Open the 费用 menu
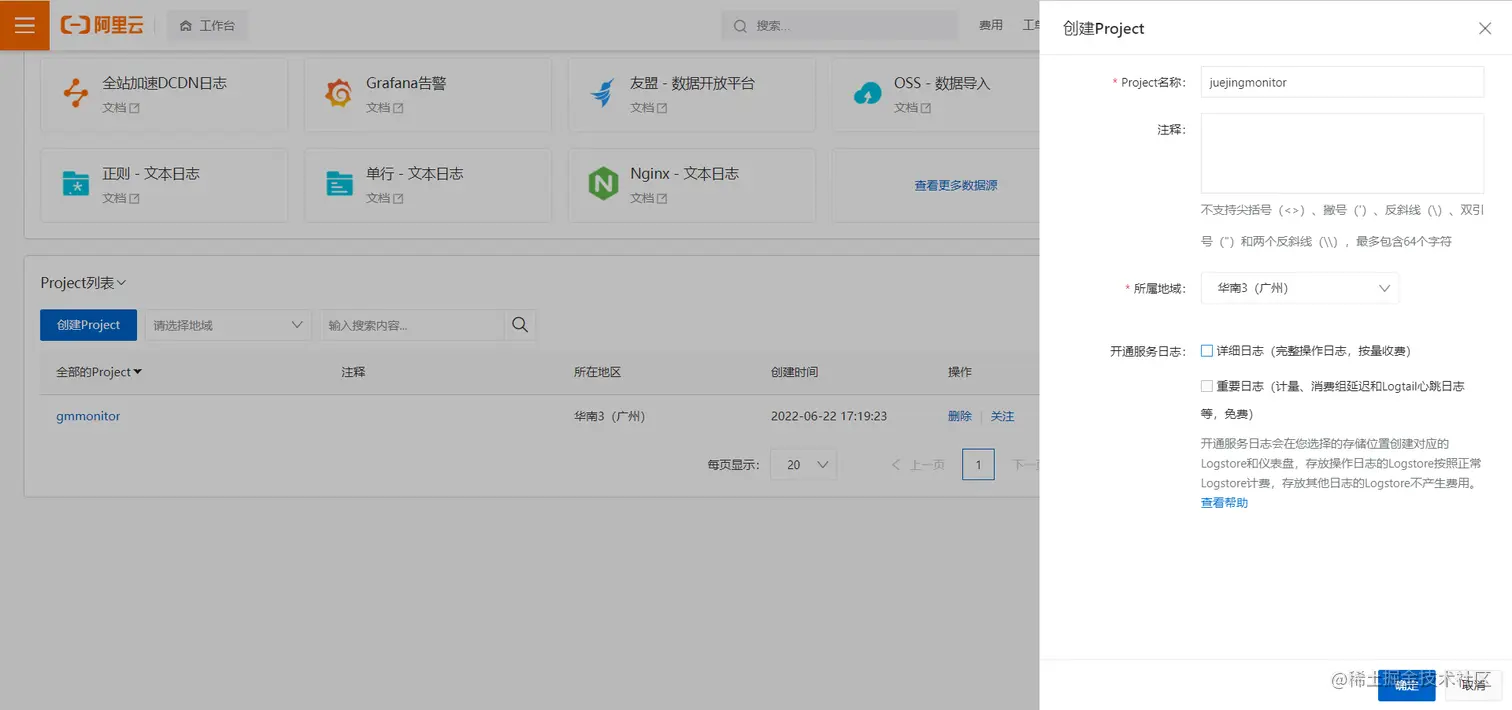The image size is (1512, 710). [x=990, y=25]
